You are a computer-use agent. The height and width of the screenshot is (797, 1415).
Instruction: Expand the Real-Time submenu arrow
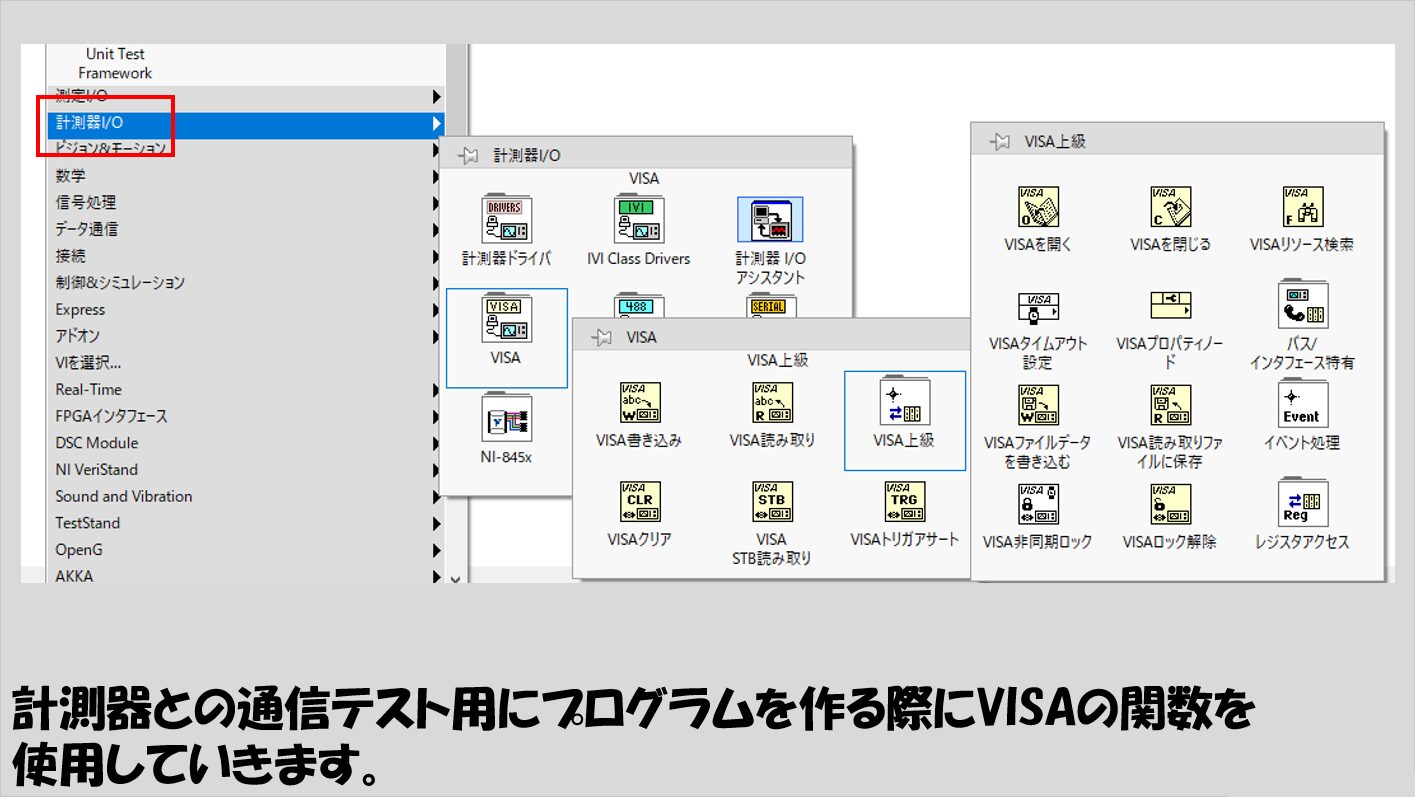[x=436, y=390]
